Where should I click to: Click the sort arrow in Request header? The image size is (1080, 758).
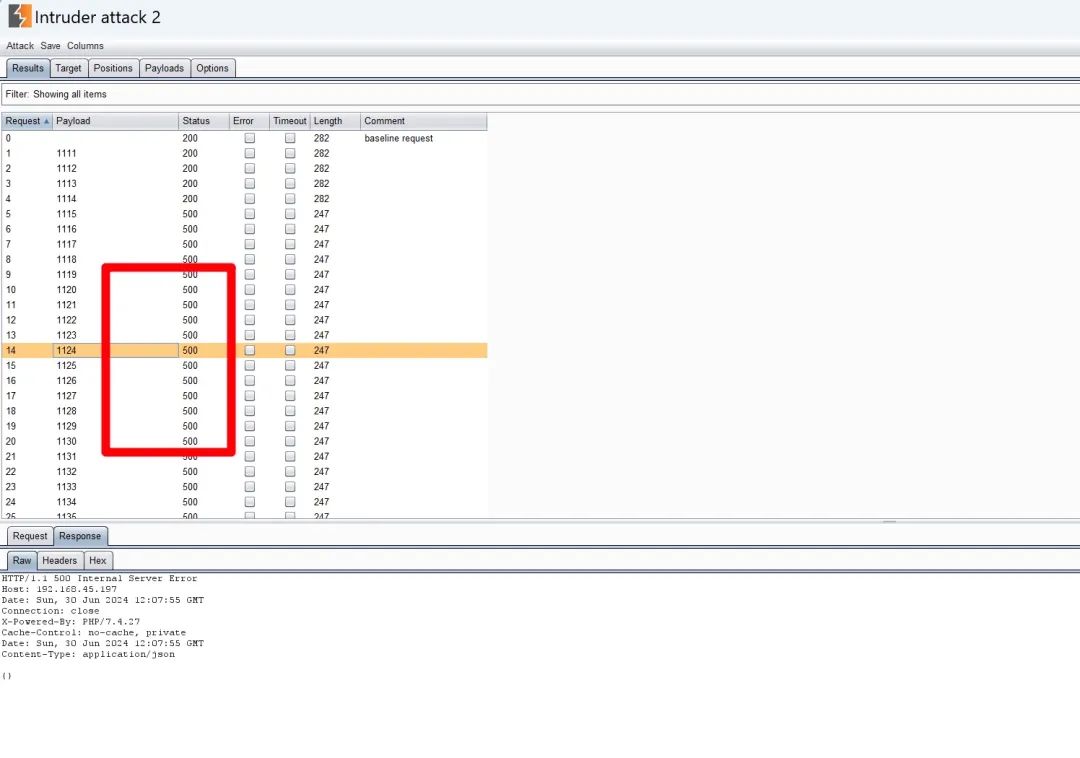(47, 121)
